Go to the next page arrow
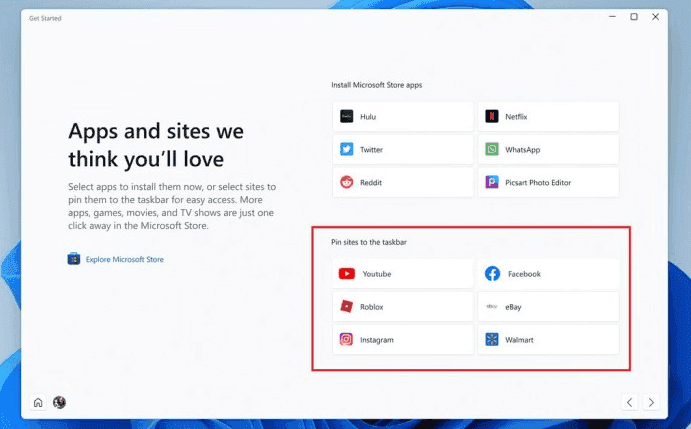 click(x=651, y=403)
